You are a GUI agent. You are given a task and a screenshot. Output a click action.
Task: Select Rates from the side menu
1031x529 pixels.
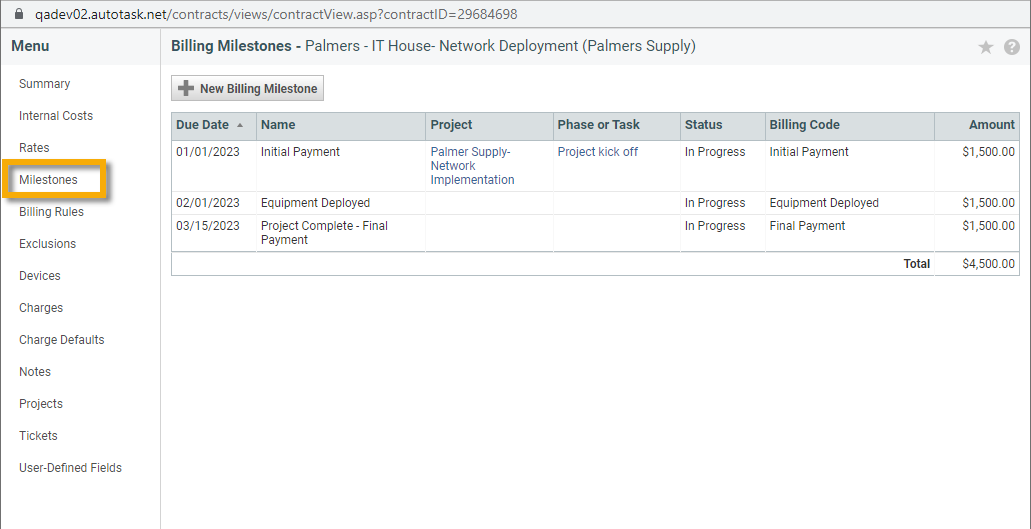coord(34,148)
